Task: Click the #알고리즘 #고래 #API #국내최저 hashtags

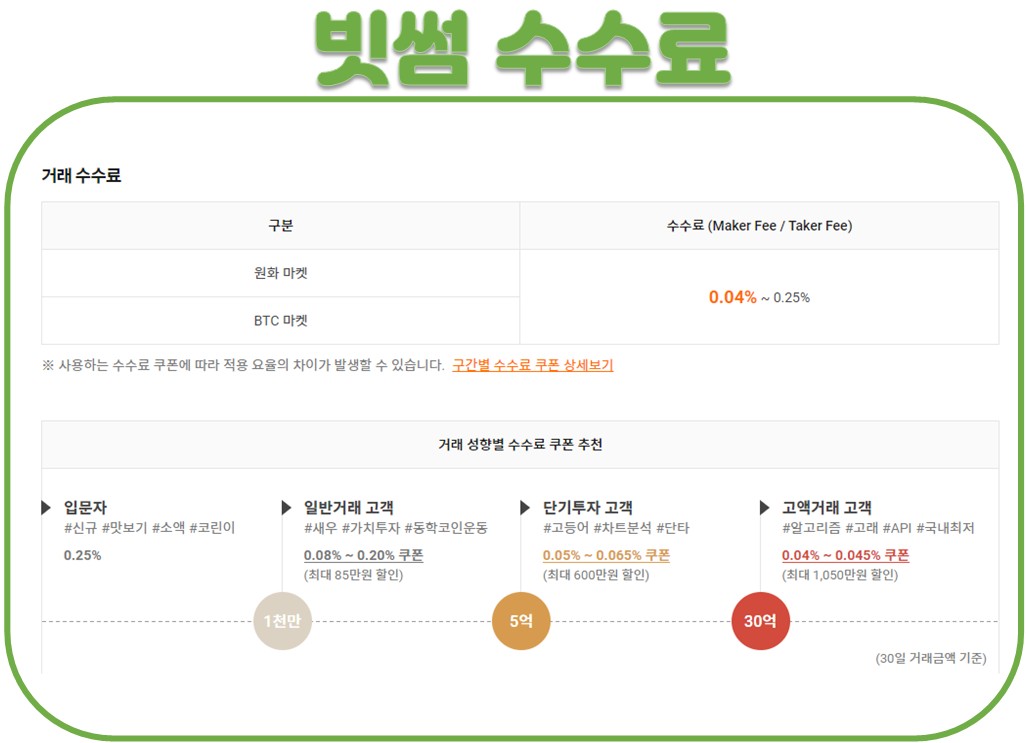Action: 878,528
